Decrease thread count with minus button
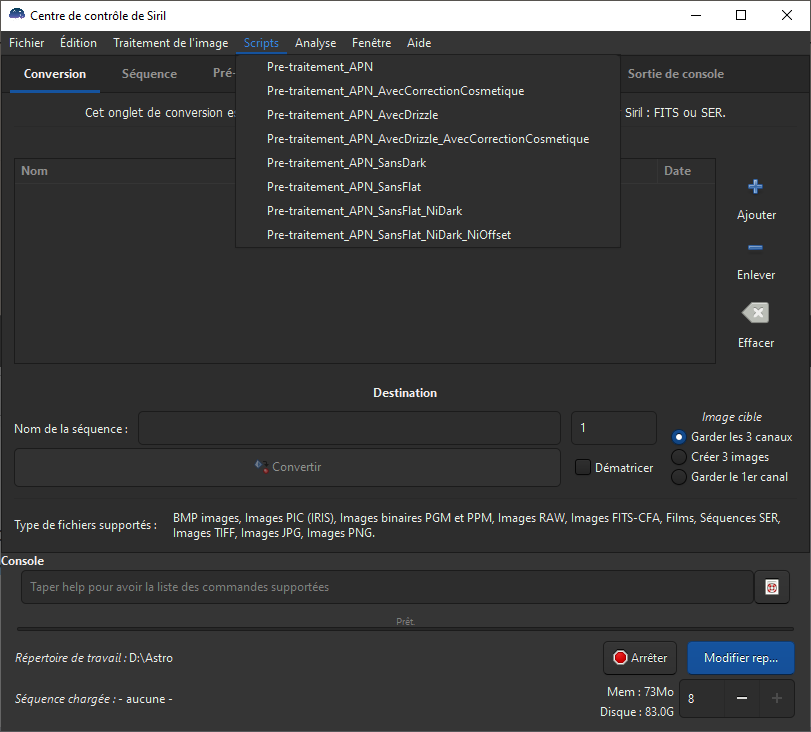811x732 pixels. tap(742, 698)
